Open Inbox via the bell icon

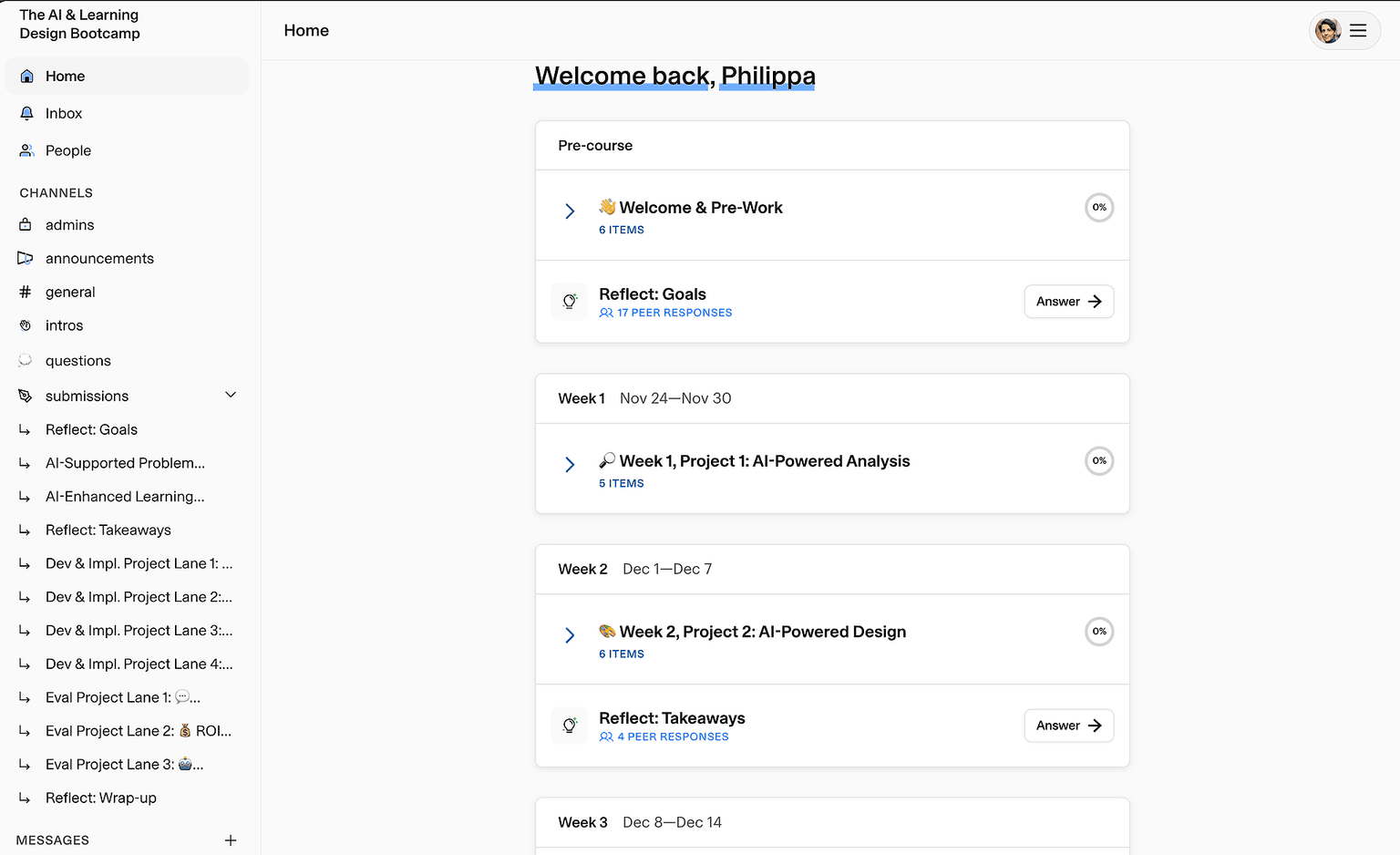pyautogui.click(x=27, y=114)
